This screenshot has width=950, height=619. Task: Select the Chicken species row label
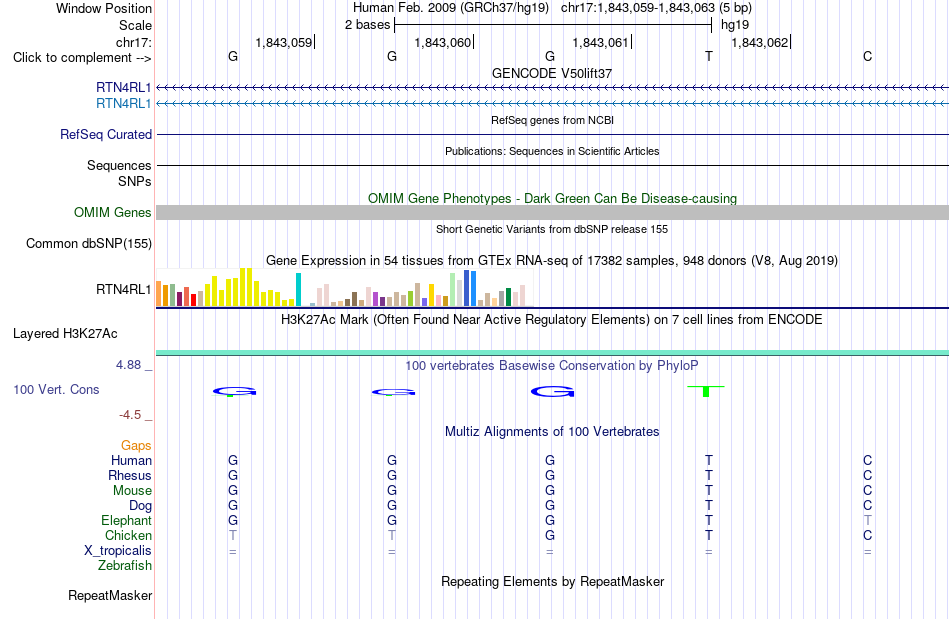(128, 535)
